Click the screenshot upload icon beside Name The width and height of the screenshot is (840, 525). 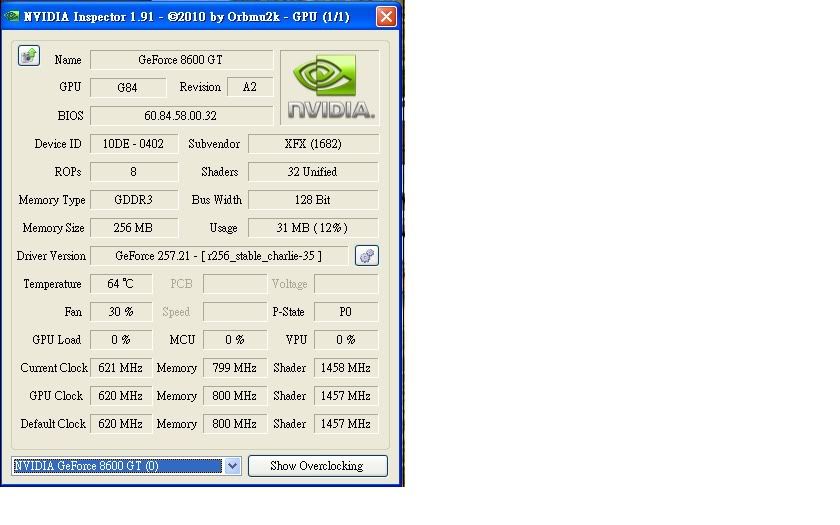point(29,56)
